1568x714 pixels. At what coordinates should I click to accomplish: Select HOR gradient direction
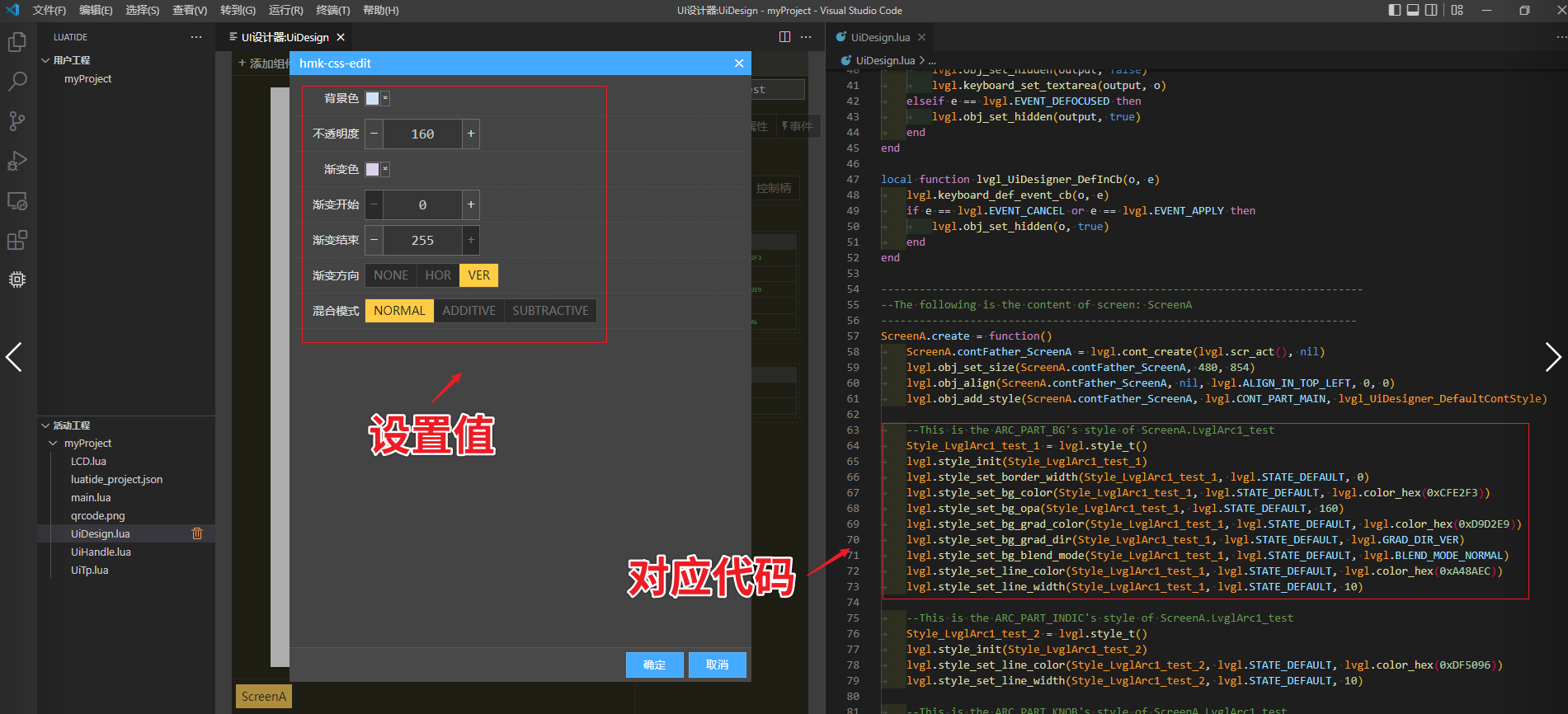click(437, 275)
